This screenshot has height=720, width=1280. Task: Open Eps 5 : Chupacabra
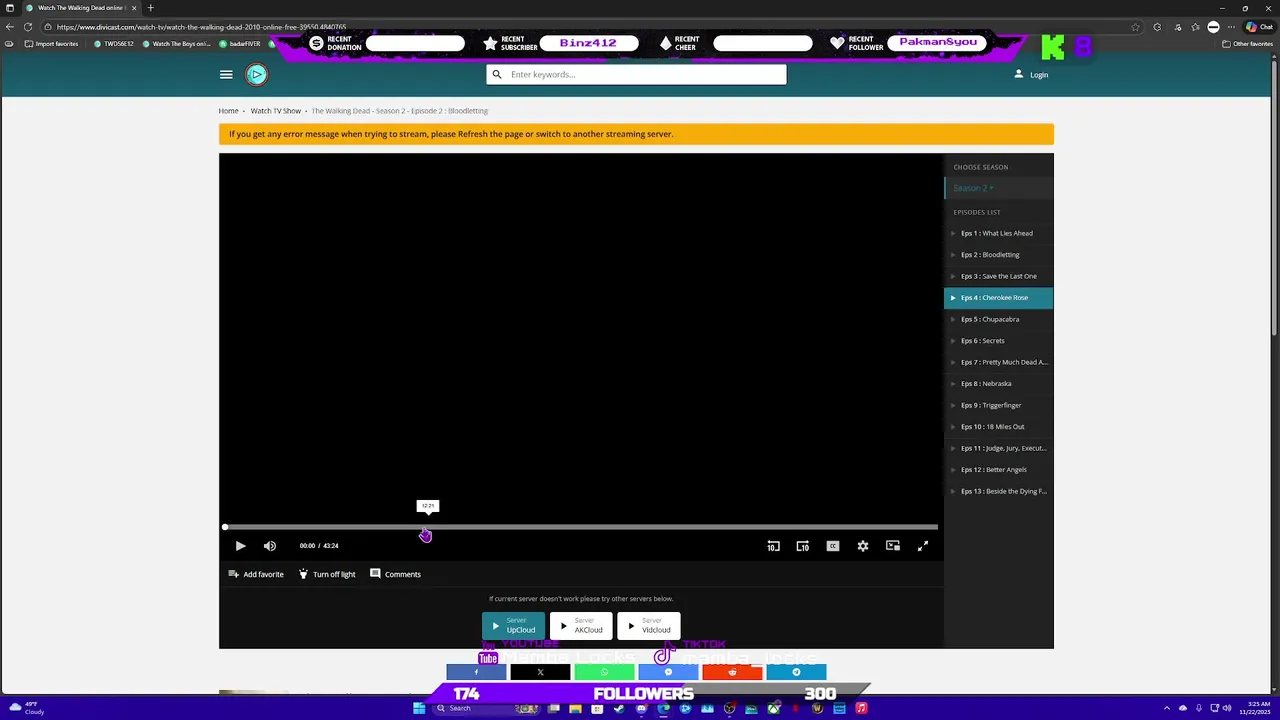coord(998,319)
